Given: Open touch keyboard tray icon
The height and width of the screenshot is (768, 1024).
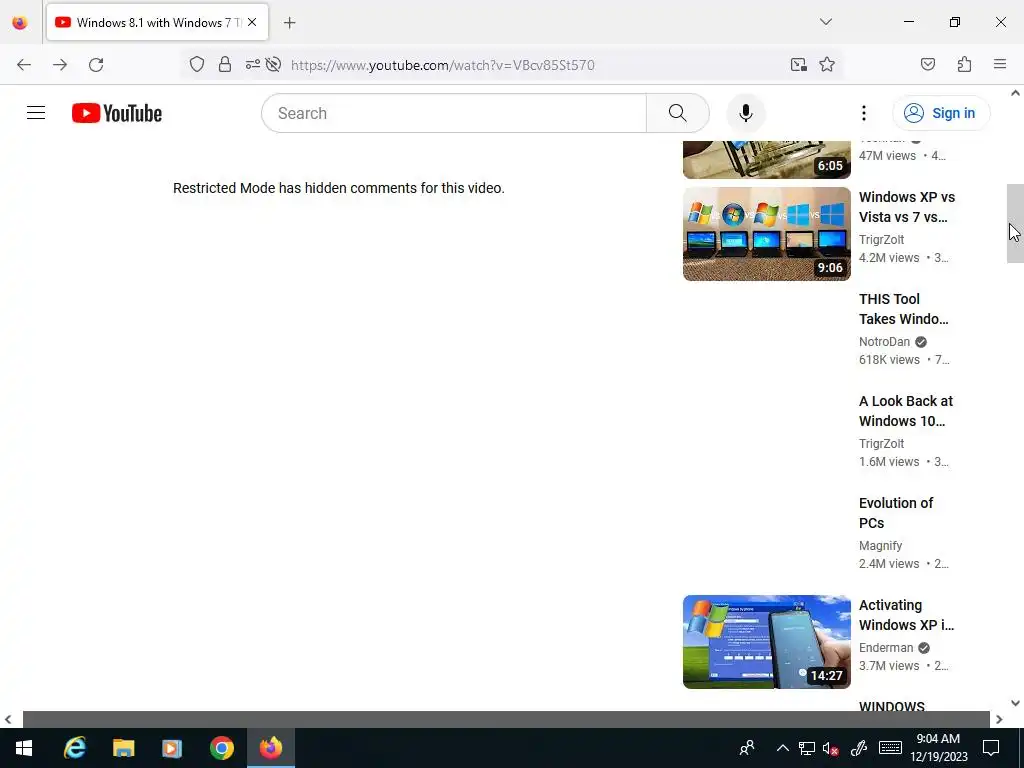Looking at the screenshot, I should coord(890,748).
